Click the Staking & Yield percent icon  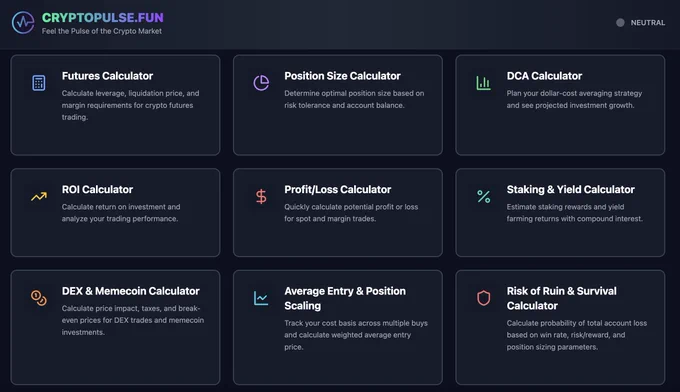[484, 196]
